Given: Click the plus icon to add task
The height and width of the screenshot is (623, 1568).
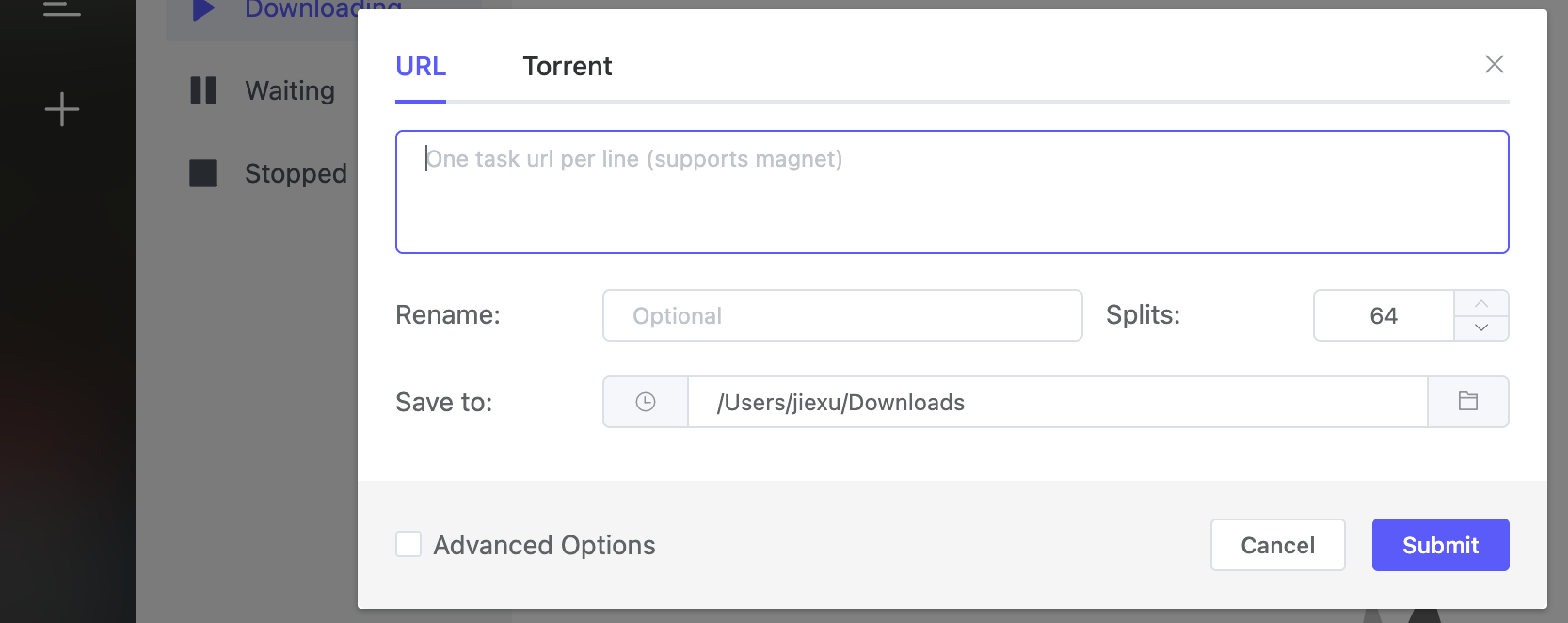Looking at the screenshot, I should click(x=62, y=109).
